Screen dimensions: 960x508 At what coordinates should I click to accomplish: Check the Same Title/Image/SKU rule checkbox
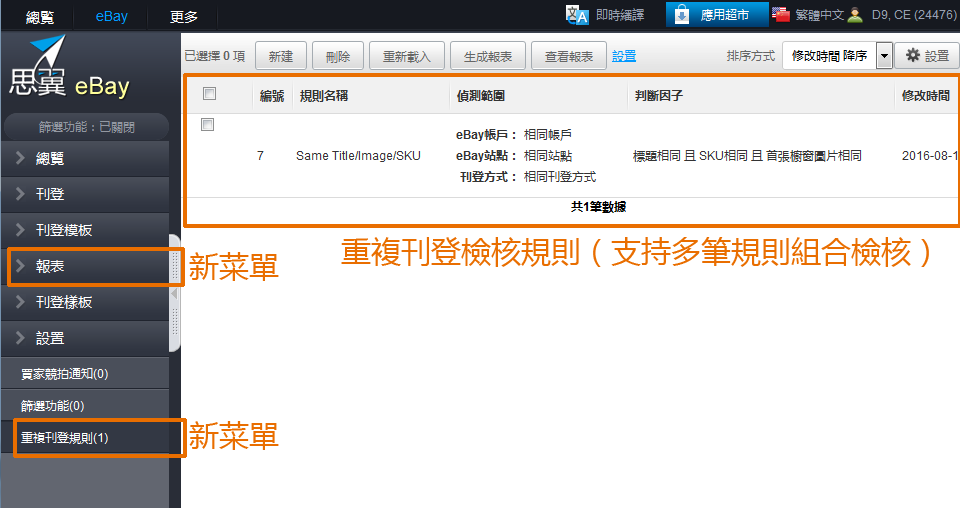(208, 125)
